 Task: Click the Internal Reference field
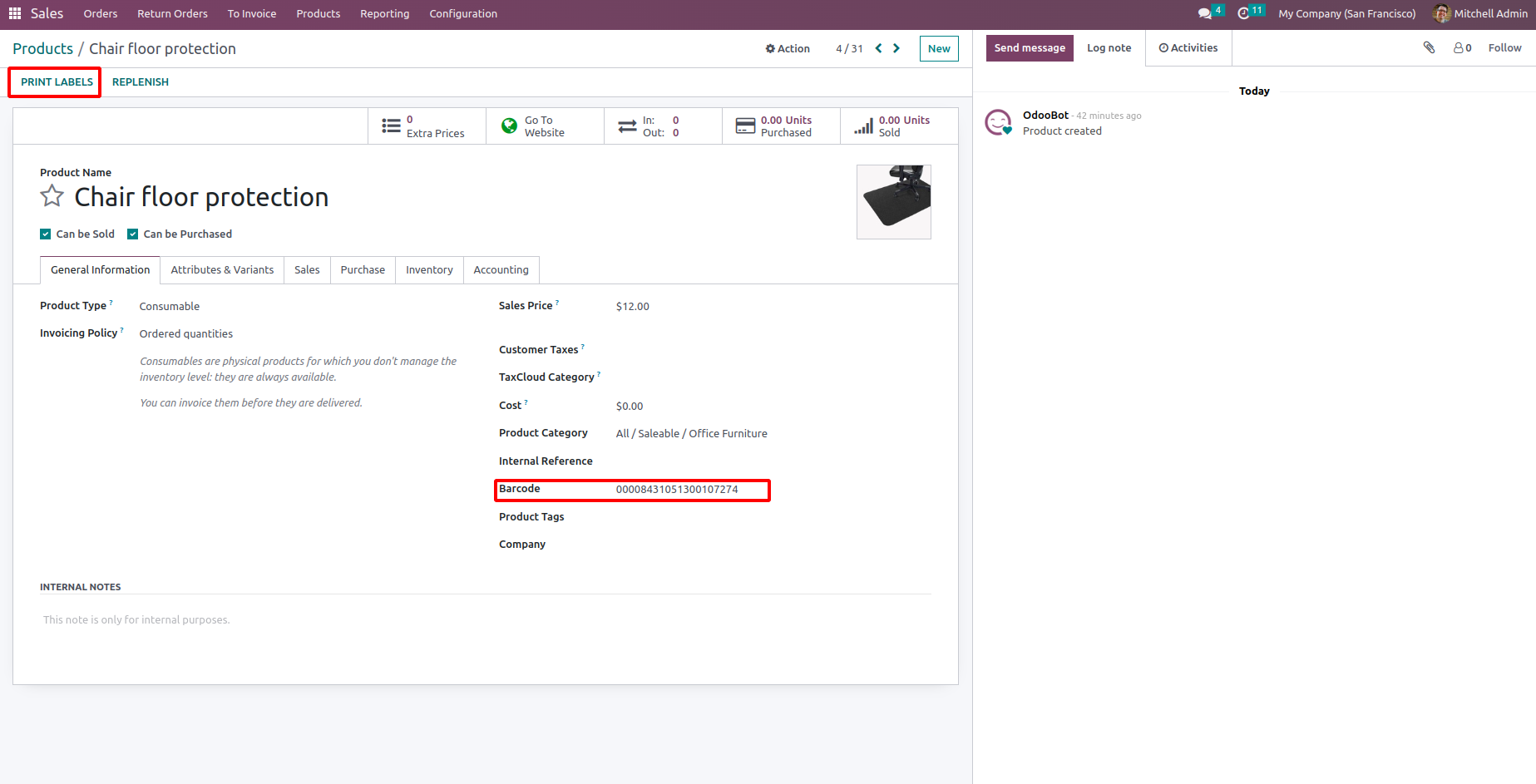click(773, 461)
